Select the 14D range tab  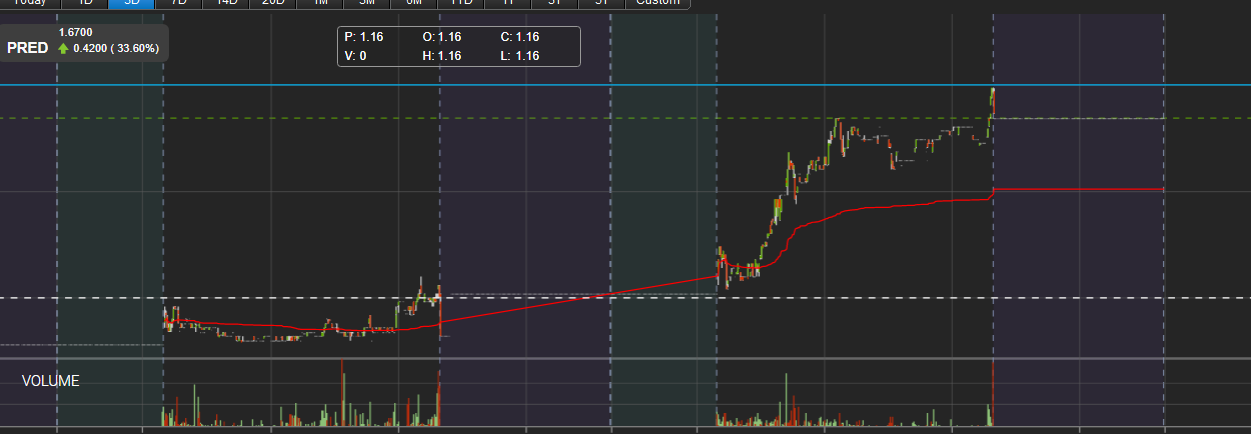tap(226, 3)
